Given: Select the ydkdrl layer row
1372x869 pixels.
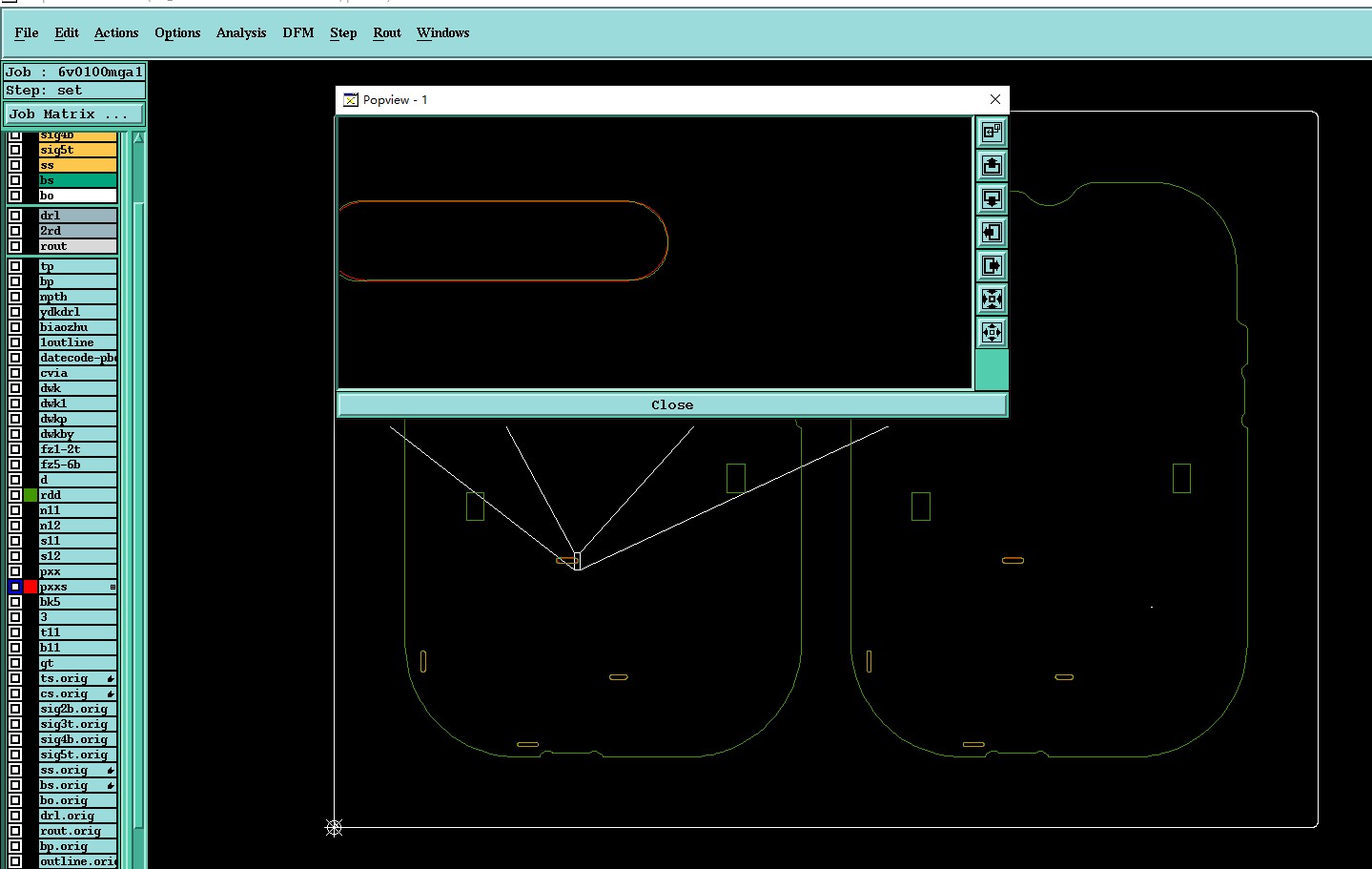Looking at the screenshot, I should pos(78,312).
